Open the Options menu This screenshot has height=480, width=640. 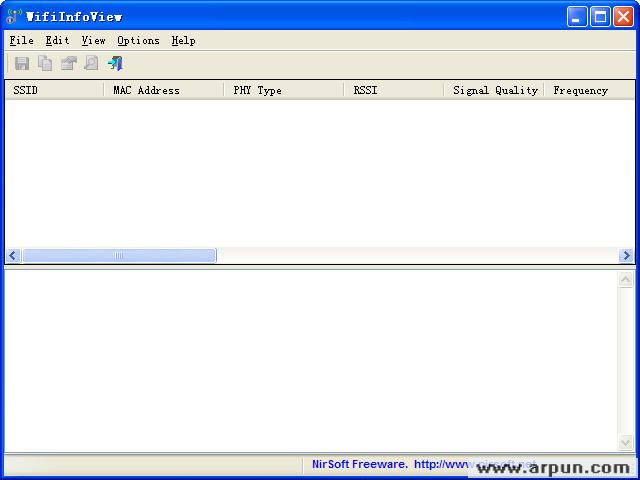click(x=138, y=40)
